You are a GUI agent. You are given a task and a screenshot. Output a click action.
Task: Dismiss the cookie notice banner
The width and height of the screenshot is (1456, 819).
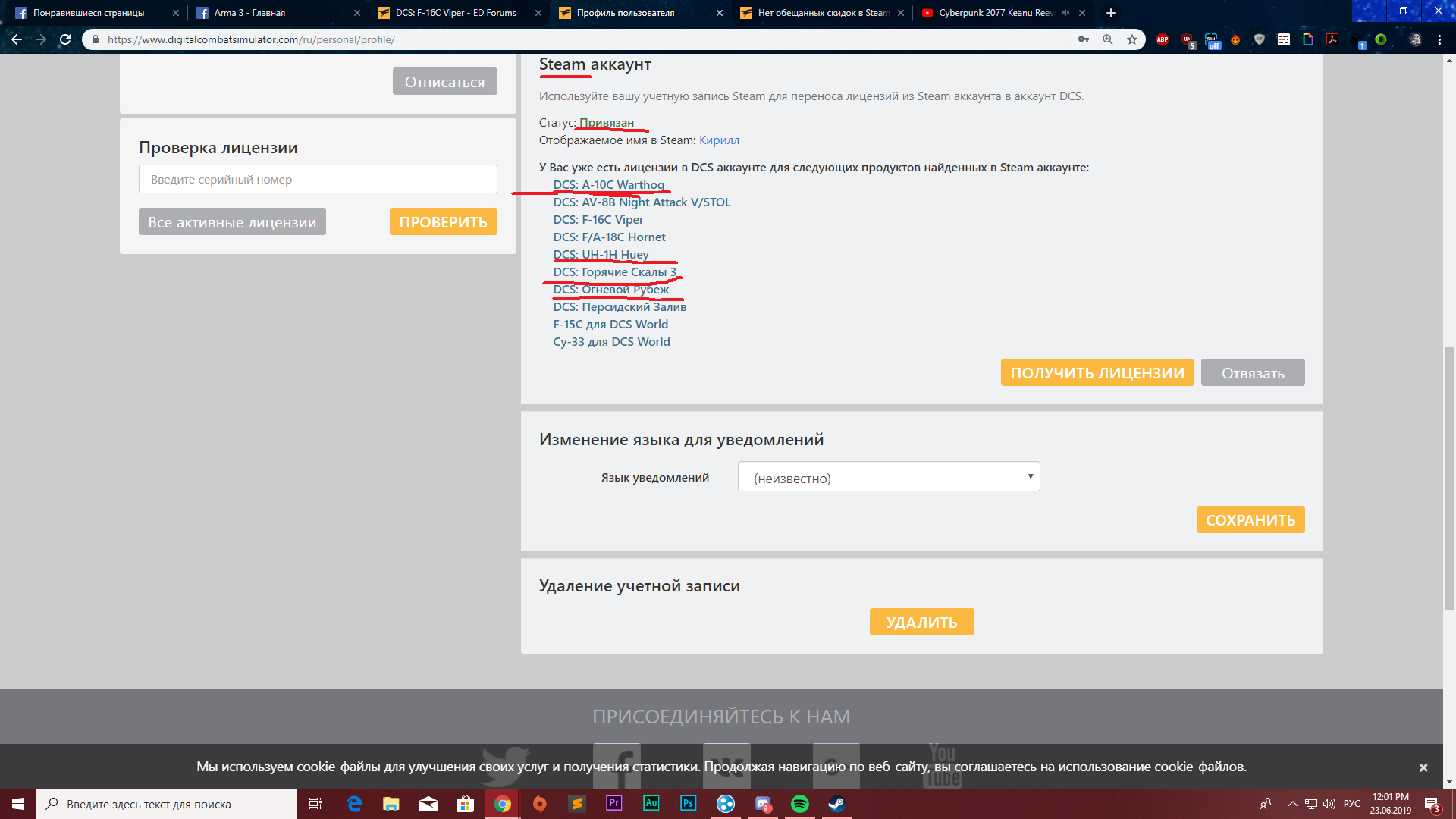1423,767
